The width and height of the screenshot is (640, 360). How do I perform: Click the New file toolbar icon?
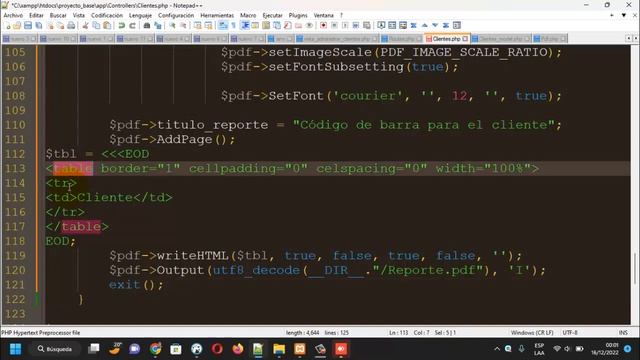[x=7, y=26]
